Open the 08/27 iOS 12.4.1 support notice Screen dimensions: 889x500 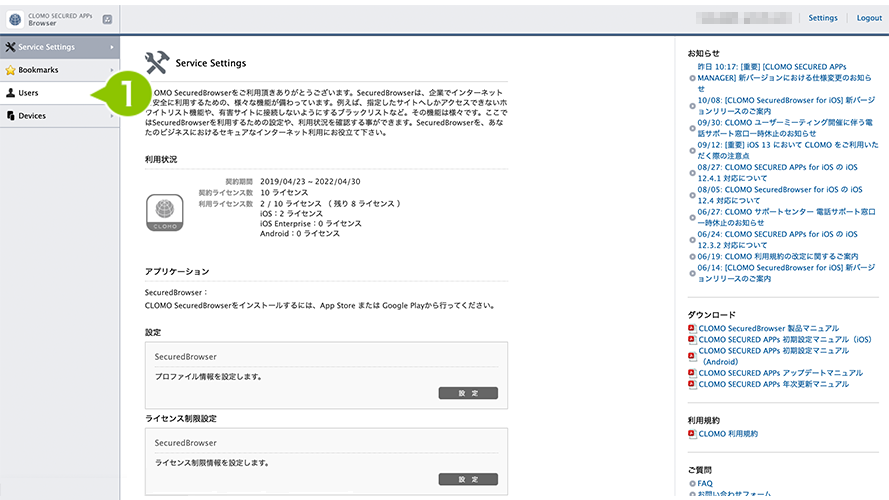777,172
